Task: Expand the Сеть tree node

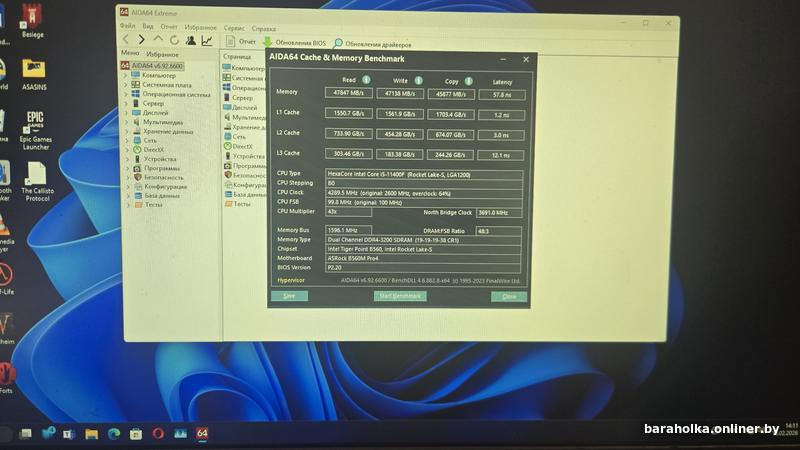Action: (x=127, y=140)
